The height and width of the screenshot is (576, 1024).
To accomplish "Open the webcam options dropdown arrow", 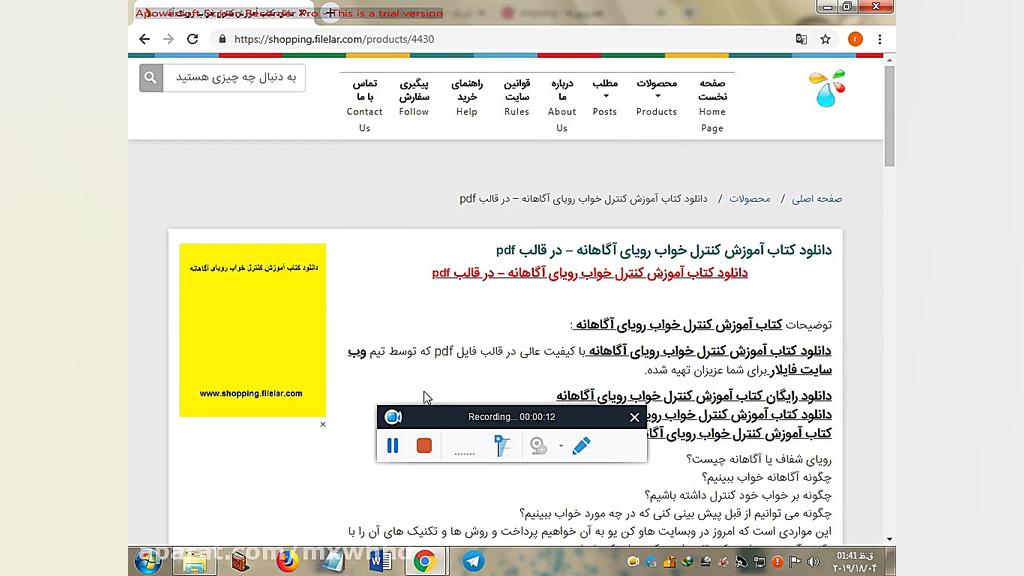I will [559, 444].
